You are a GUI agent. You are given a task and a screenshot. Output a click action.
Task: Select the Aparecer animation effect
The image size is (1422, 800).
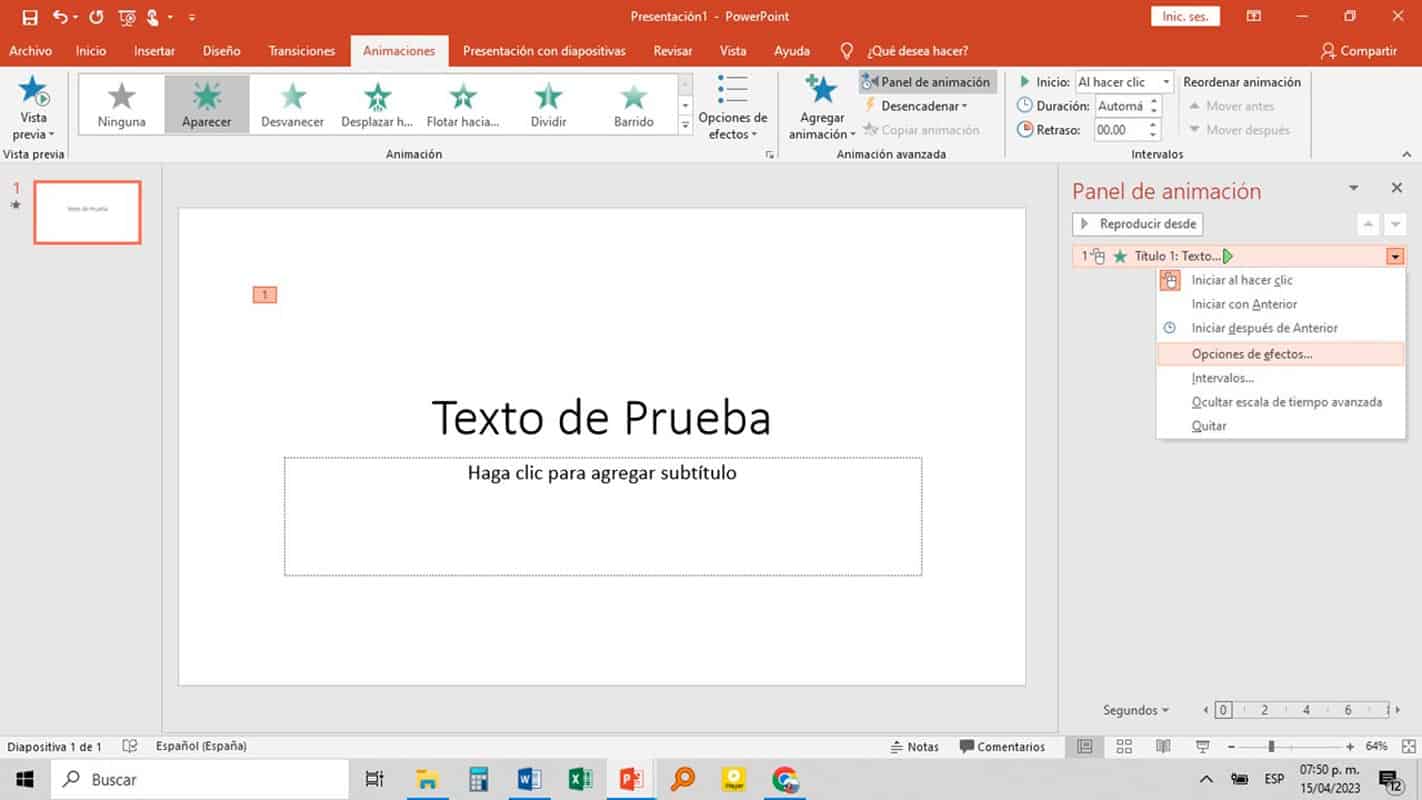tap(207, 105)
